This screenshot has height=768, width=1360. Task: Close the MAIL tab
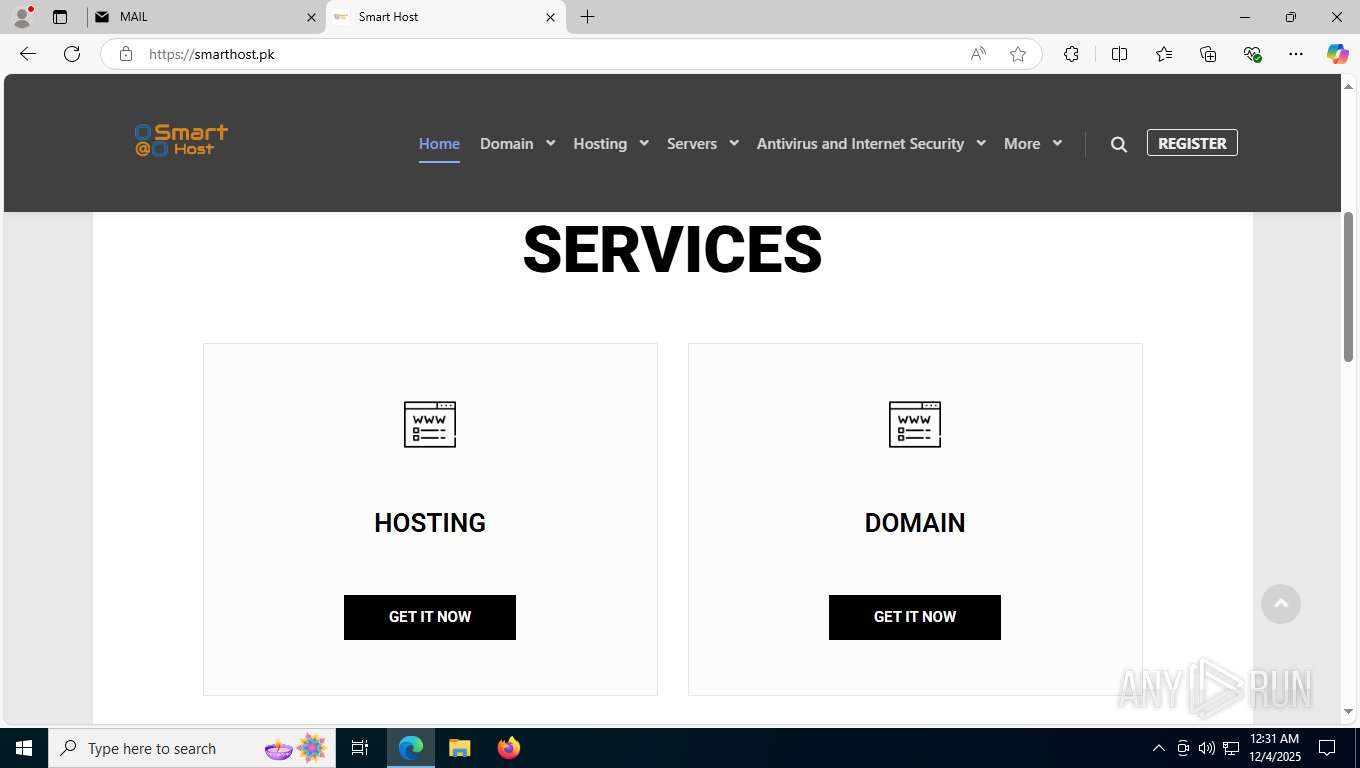coord(311,17)
